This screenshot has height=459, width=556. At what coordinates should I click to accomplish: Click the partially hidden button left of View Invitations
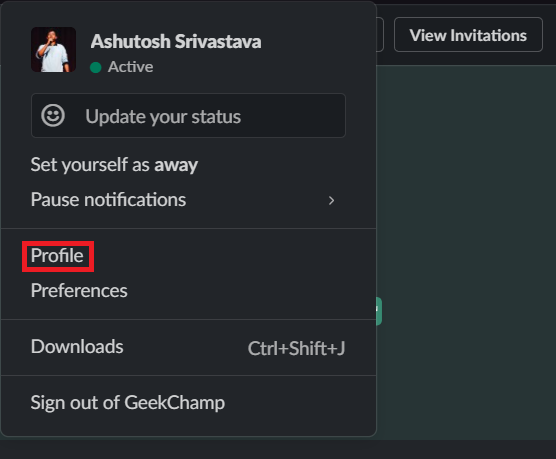[x=380, y=35]
